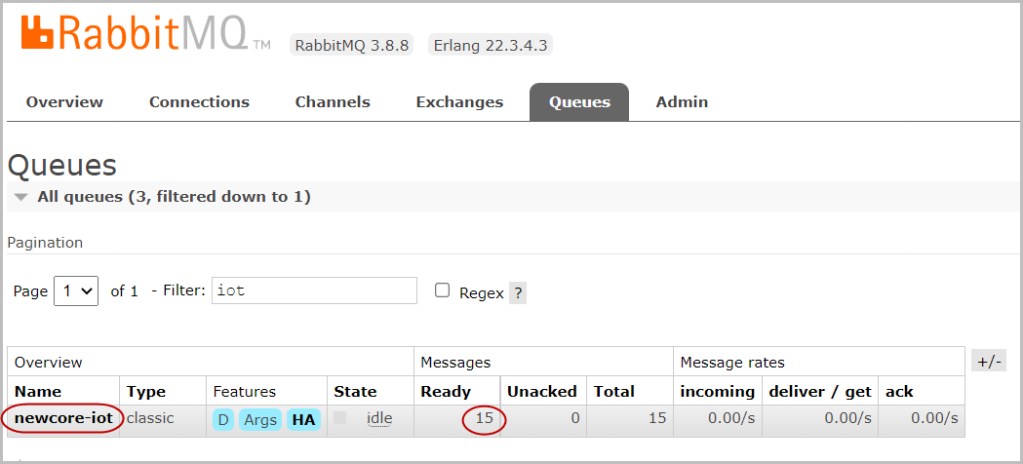Collapse the All queues section
The image size is (1023, 464).
tap(21, 197)
